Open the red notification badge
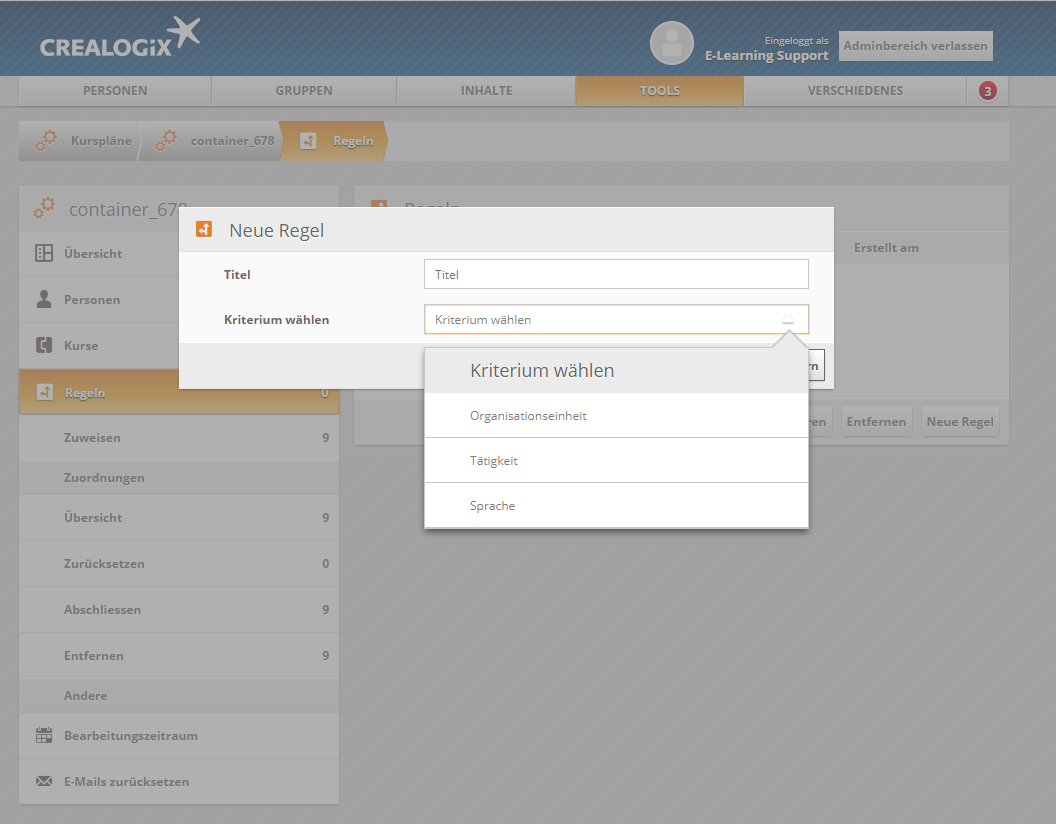 pos(987,91)
